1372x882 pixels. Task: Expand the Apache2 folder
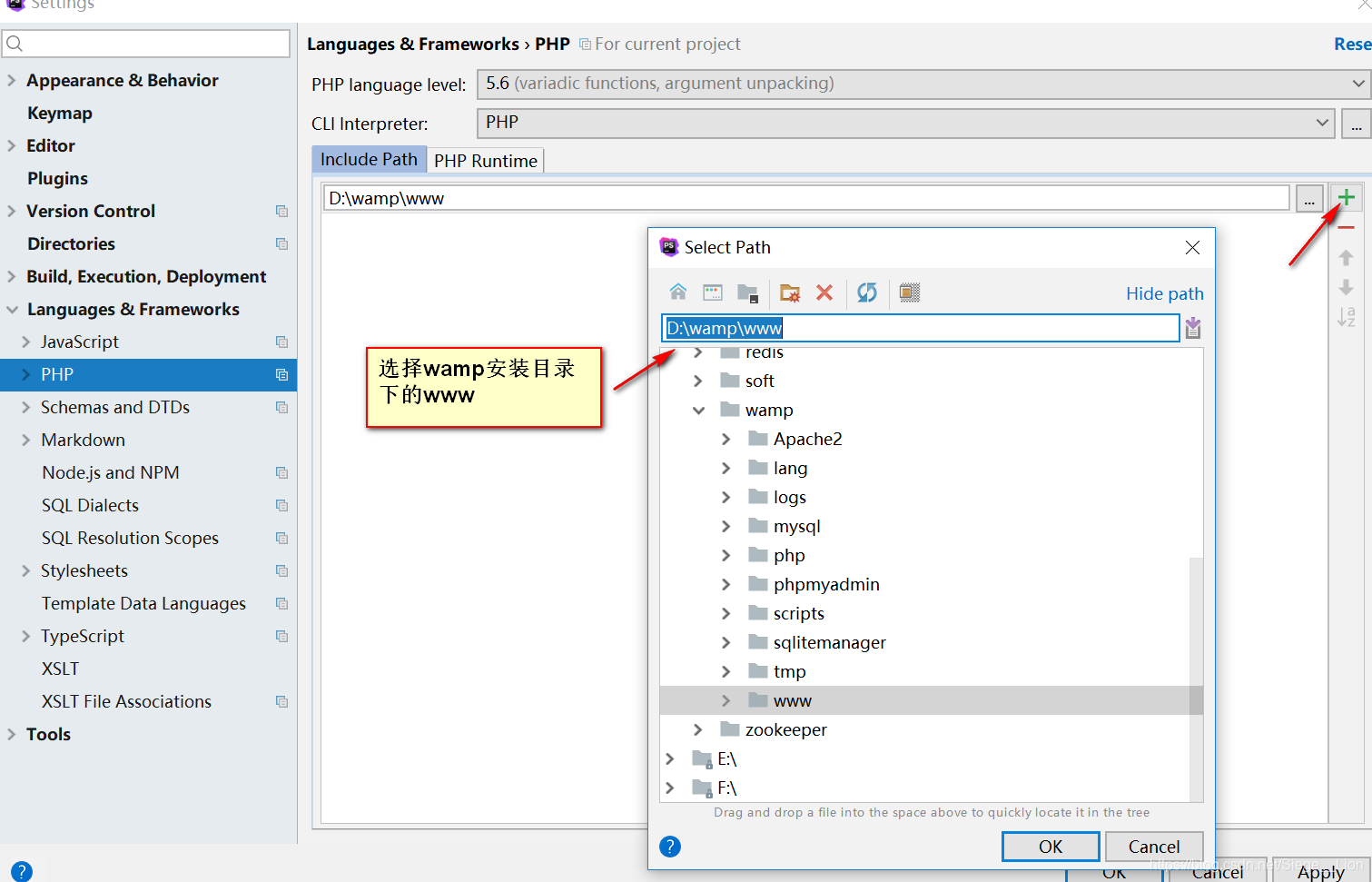click(x=725, y=440)
